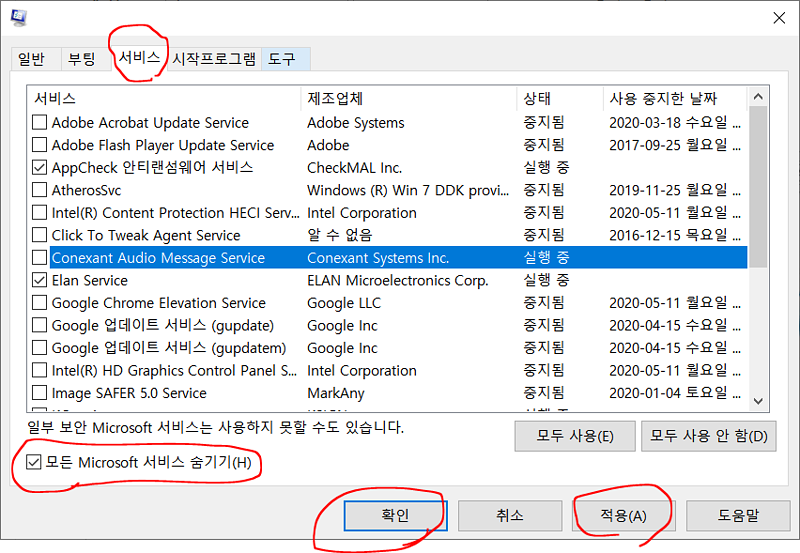Sort by 사용 중지한 날짜 column header
Viewport: 800px width, 553px height.
pyautogui.click(x=674, y=98)
